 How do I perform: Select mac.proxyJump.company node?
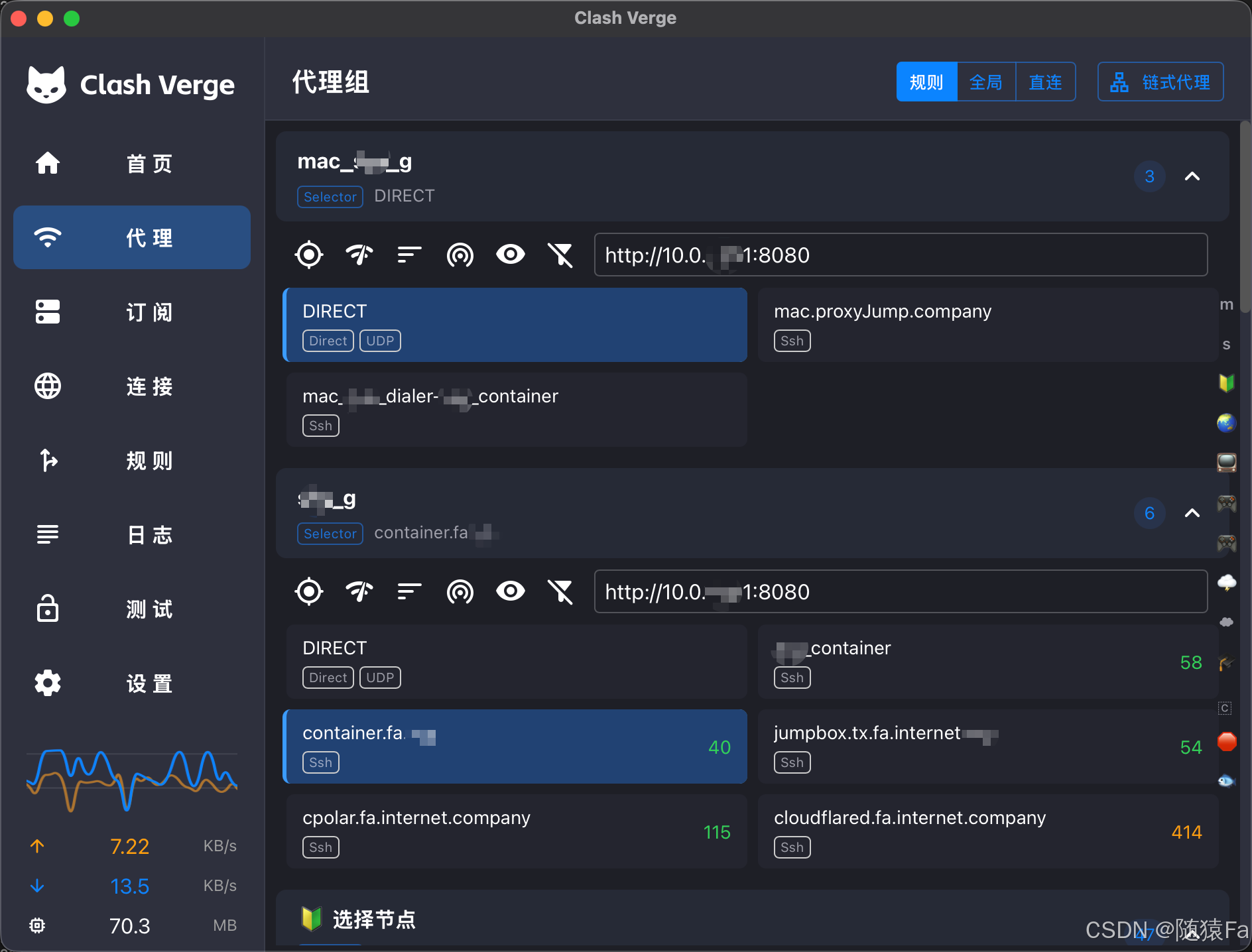[x=988, y=325]
